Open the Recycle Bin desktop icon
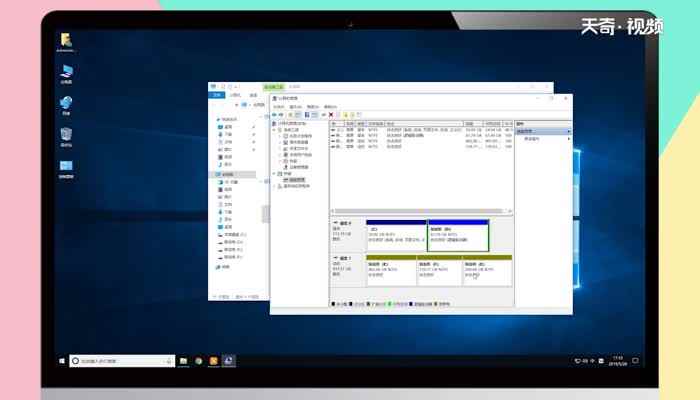Viewport: 700px width, 400px height. 66,135
